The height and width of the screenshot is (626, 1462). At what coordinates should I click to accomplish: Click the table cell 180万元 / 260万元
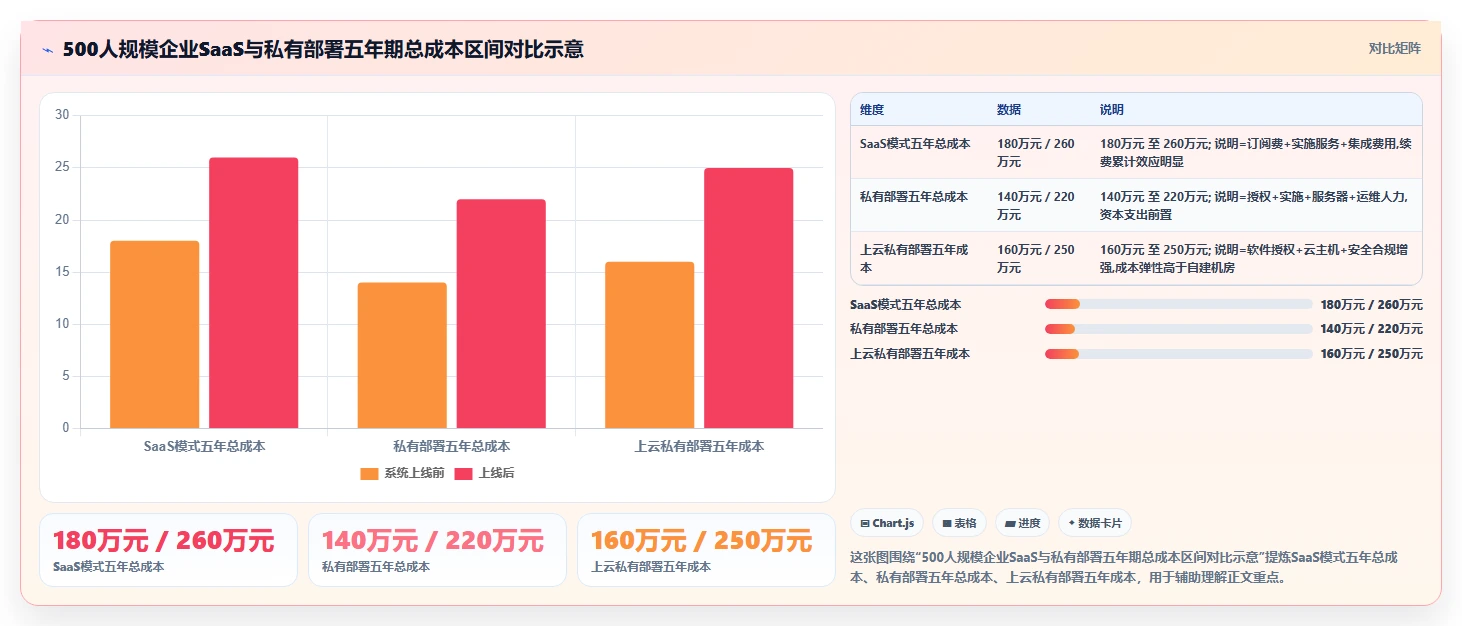pos(1036,153)
